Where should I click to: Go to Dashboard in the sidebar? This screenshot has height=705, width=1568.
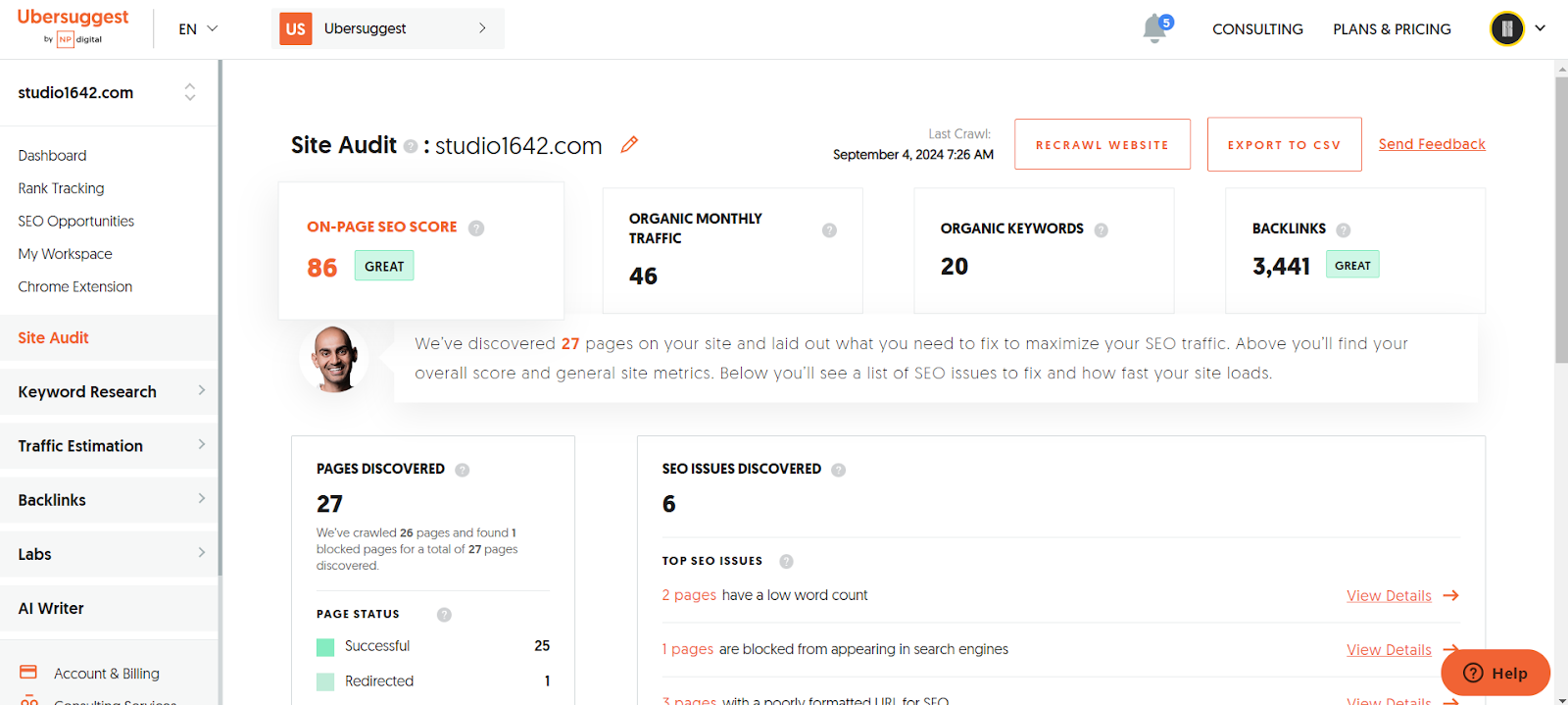click(52, 155)
